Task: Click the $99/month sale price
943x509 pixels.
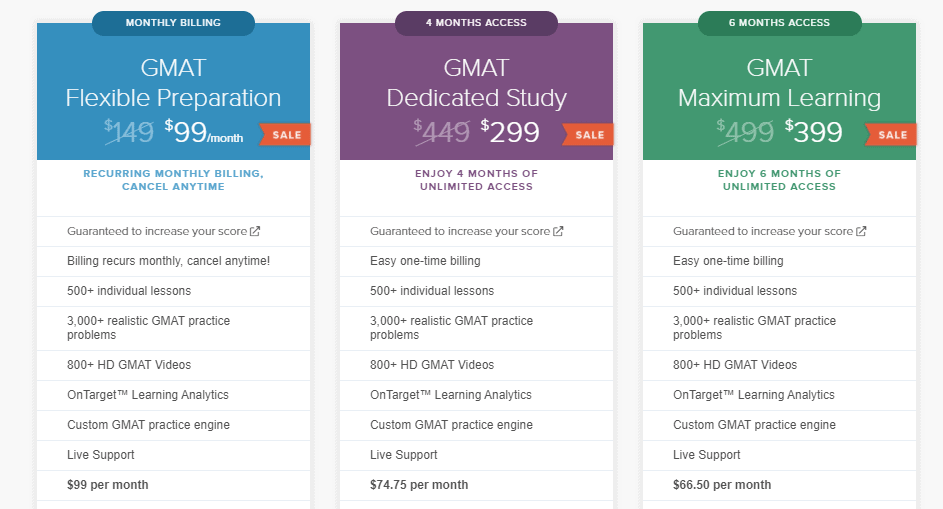Action: pyautogui.click(x=203, y=133)
